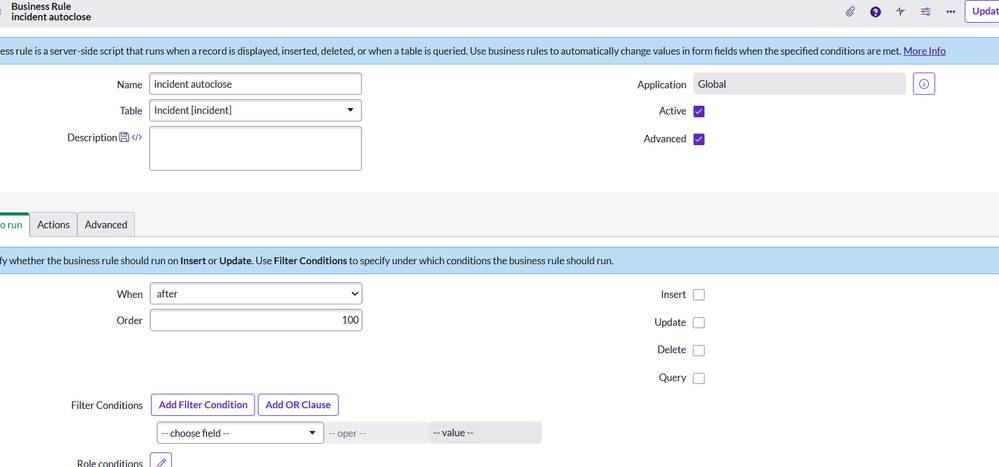Enable the Insert checkbox
Screen dimensions: 999x467
click(699, 295)
